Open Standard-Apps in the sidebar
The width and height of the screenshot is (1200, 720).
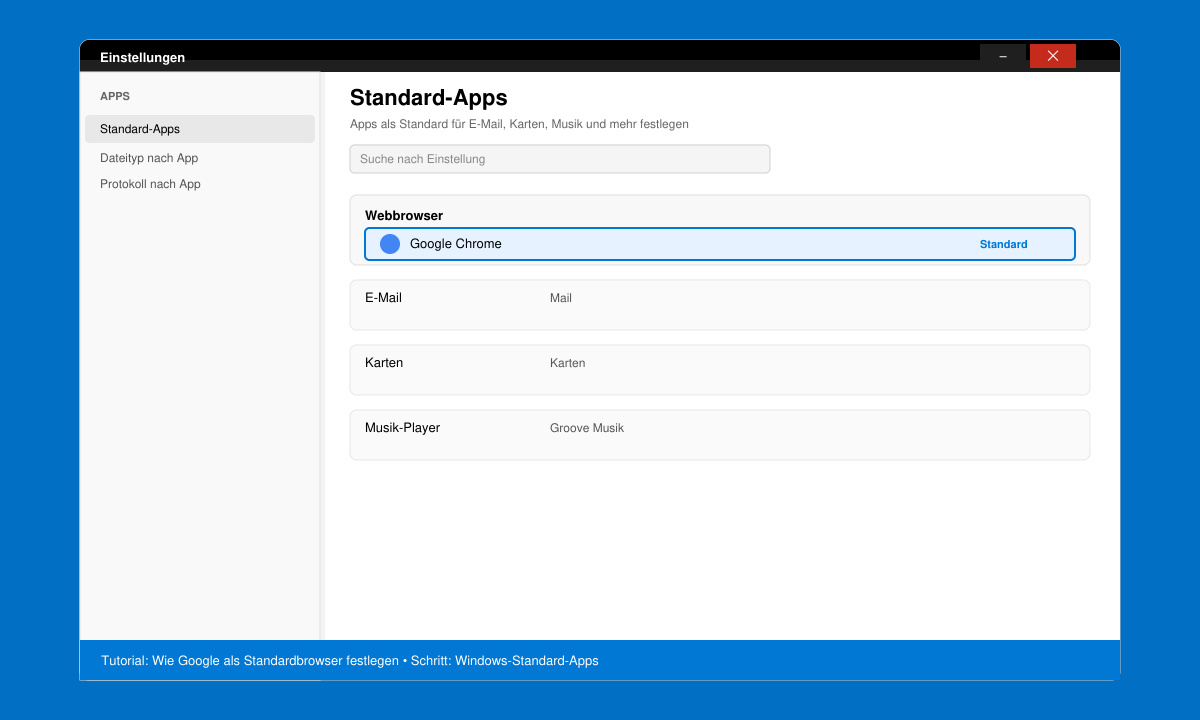(200, 129)
